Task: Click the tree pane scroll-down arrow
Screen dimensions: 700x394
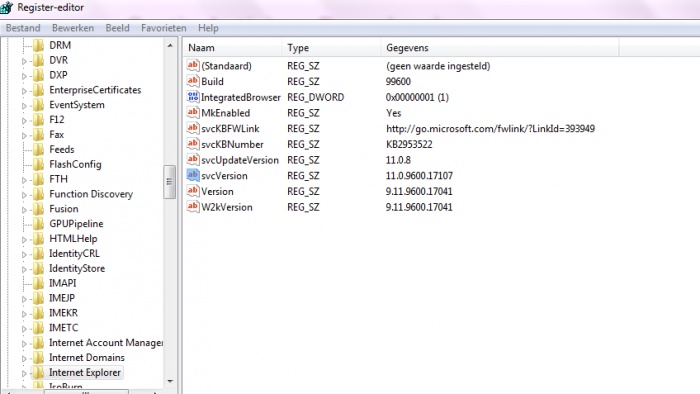Action: 170,381
